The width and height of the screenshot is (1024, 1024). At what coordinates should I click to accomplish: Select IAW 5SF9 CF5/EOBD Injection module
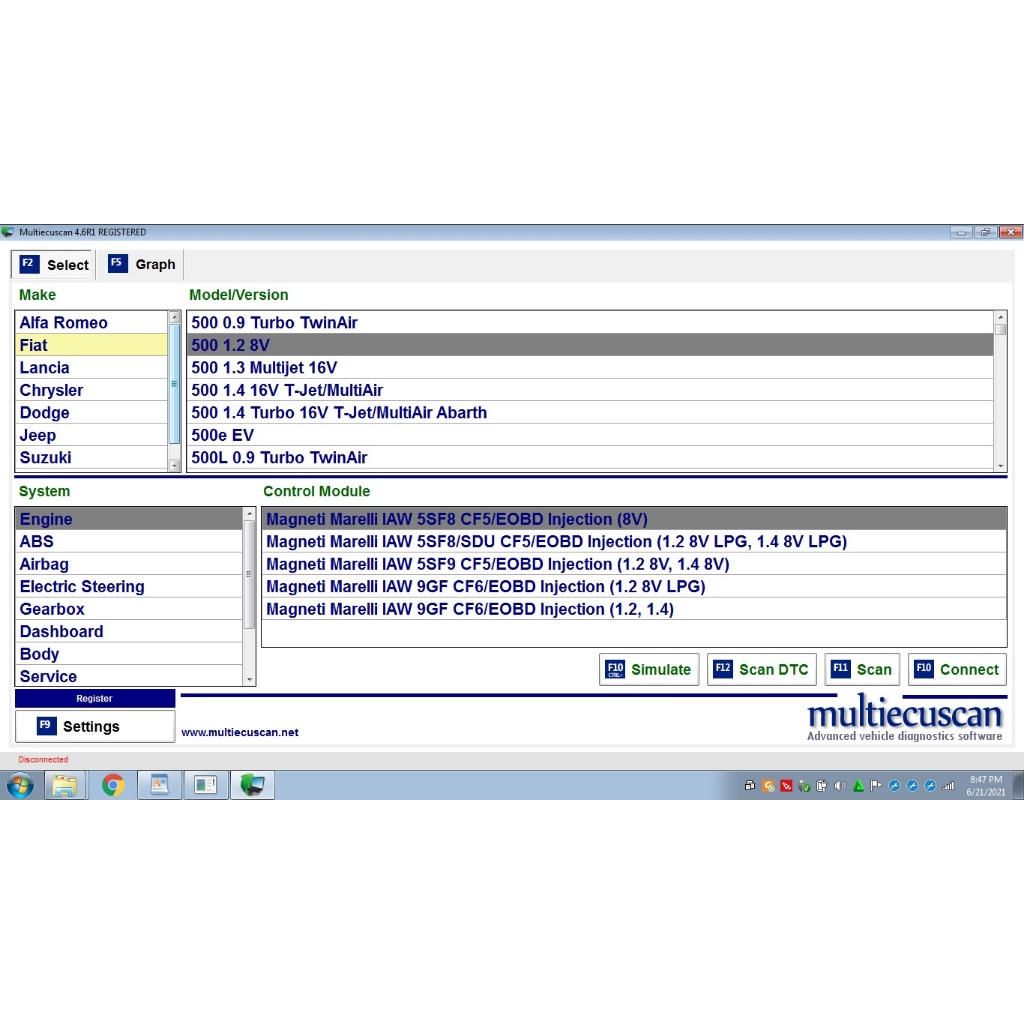click(634, 564)
